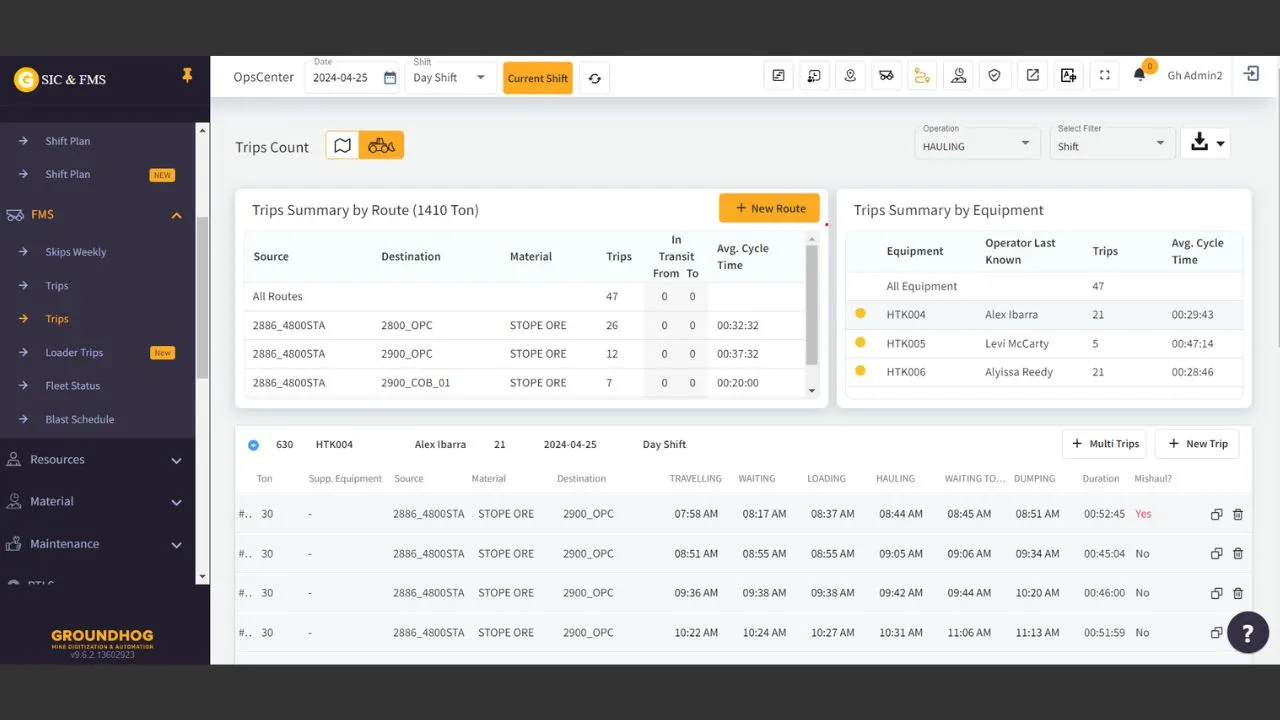Open the notifications bell
1280x720 pixels.
pos(1139,75)
